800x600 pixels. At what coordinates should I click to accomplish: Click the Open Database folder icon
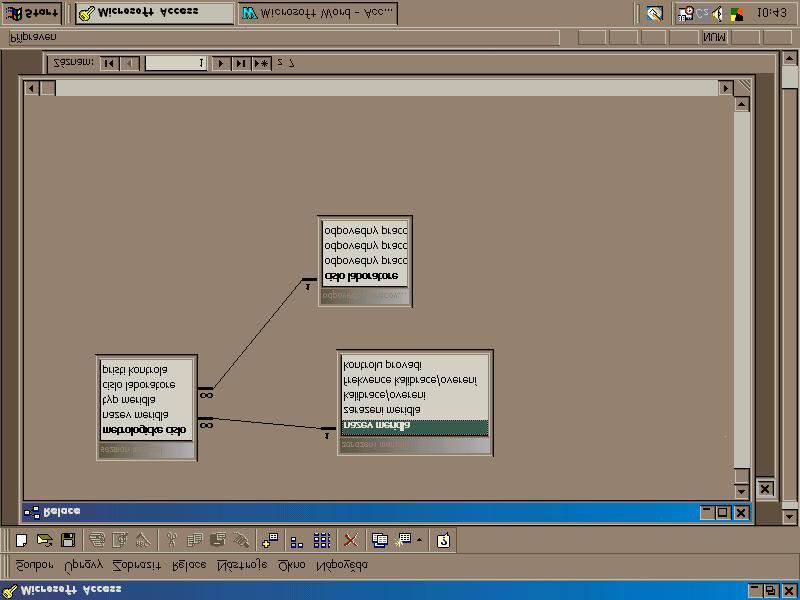coord(45,540)
